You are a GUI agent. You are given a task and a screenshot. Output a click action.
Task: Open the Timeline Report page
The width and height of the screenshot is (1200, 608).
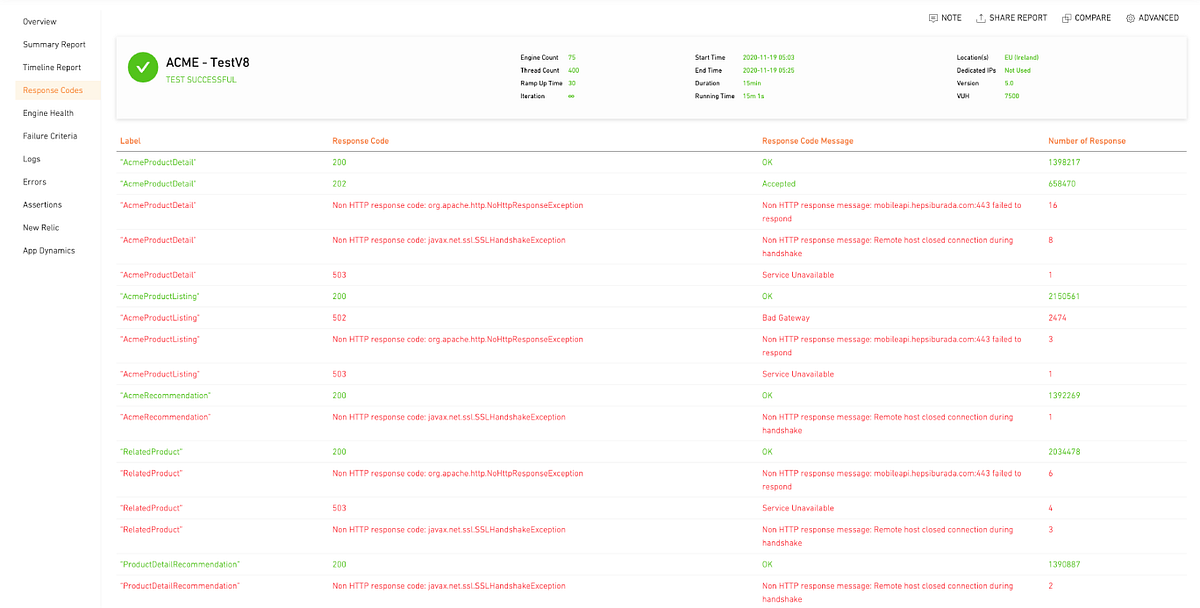click(x=52, y=67)
